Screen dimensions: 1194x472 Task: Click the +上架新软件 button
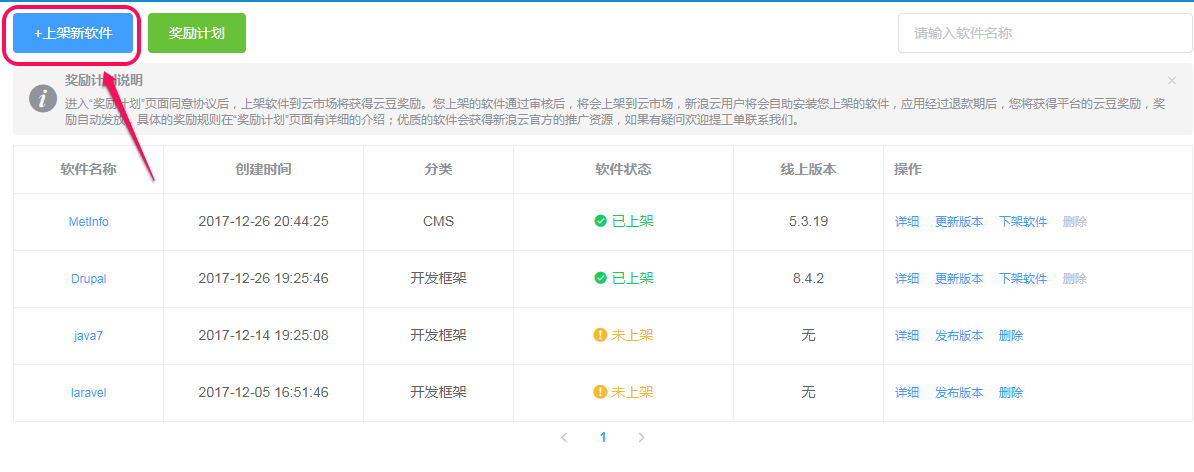[73, 33]
